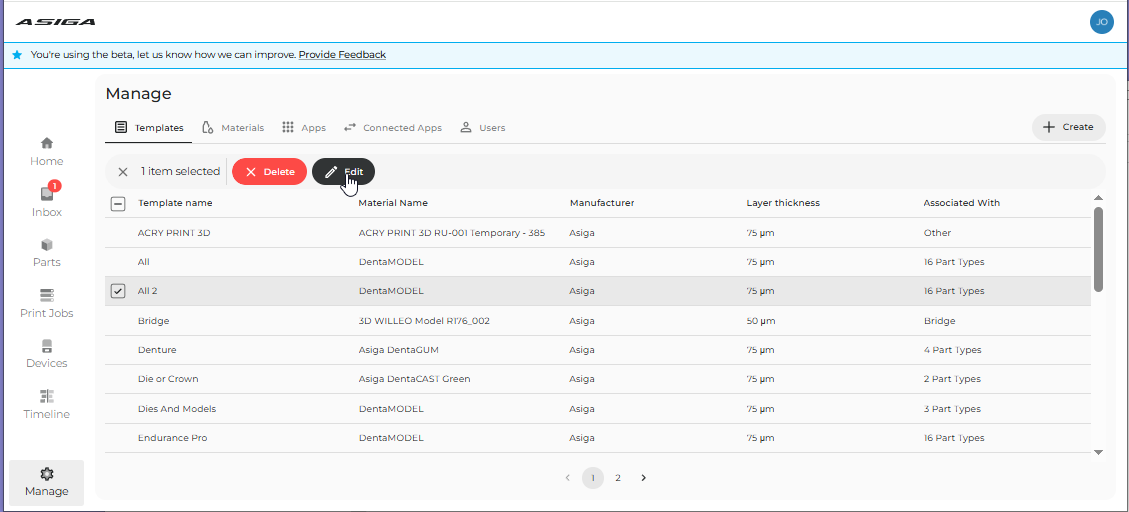This screenshot has height=512, width=1129.
Task: Click the 4 Part Types cell
Action: [952, 350]
